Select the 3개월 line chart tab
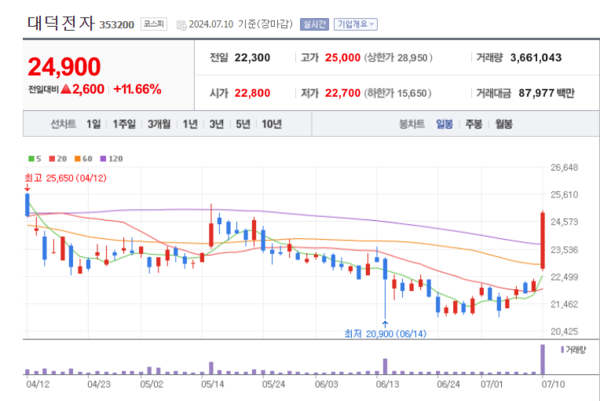This screenshot has height=401, width=600. 159,124
